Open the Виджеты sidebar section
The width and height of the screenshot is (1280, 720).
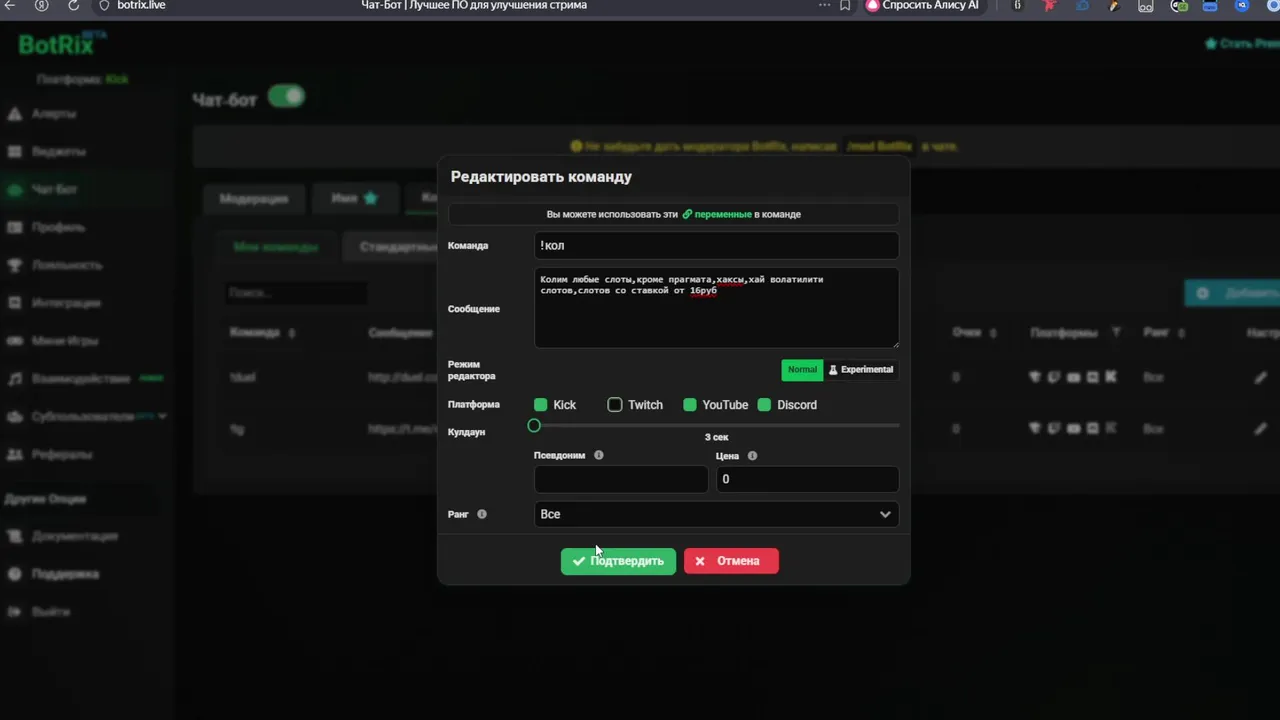click(46, 152)
